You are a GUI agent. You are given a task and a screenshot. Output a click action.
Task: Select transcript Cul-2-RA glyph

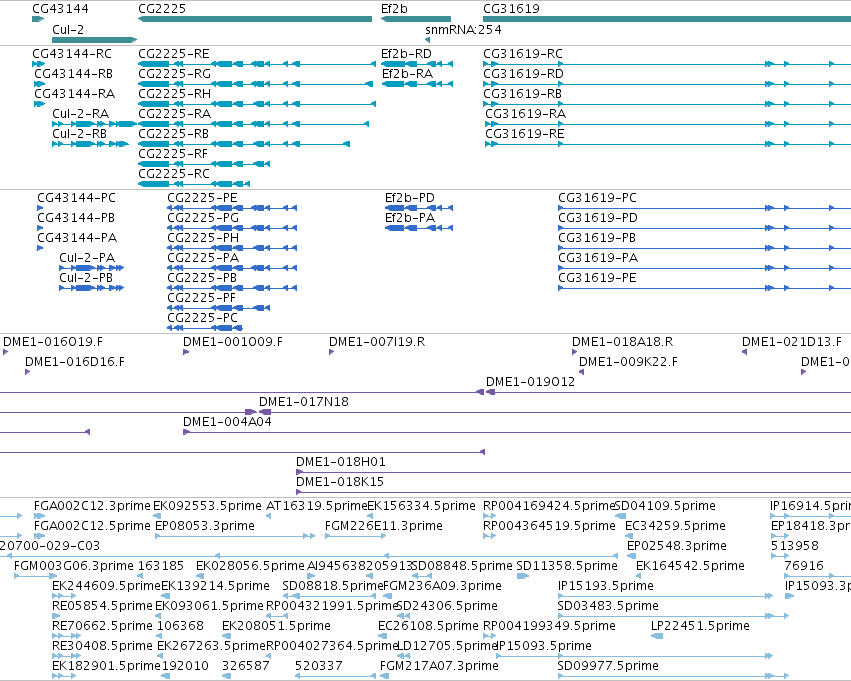pos(94,124)
